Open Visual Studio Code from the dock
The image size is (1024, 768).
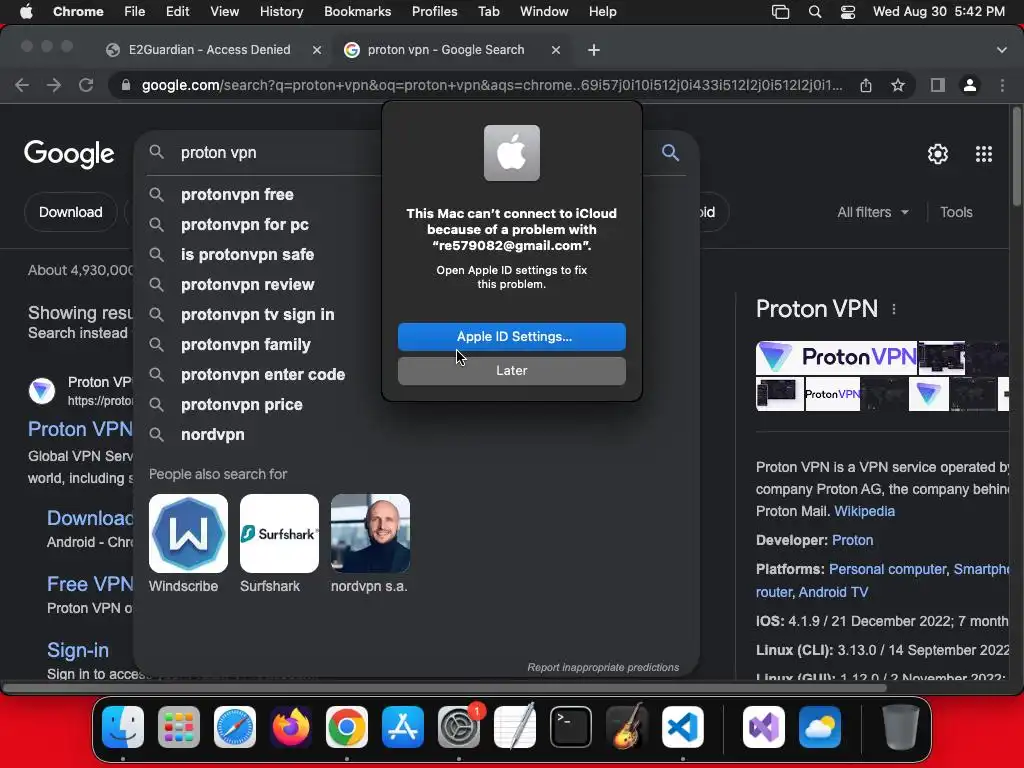(x=683, y=727)
